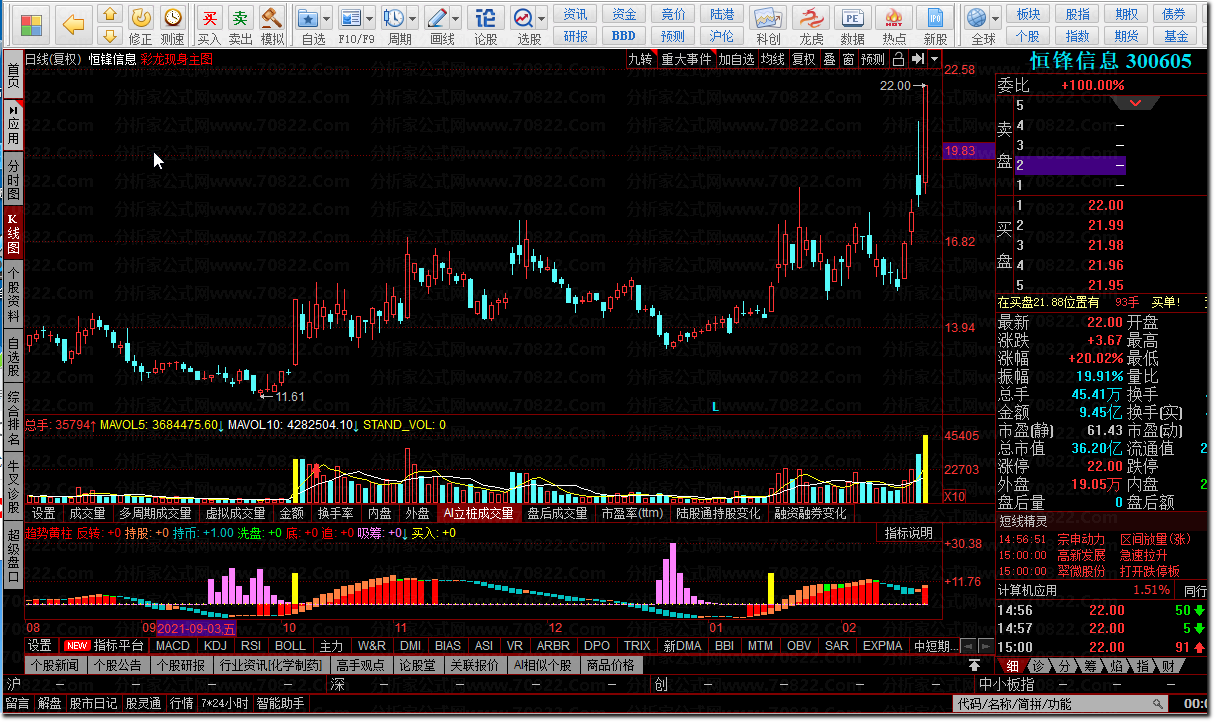Click the up arrow page icon
The image size is (1216, 722).
pyautogui.click(x=111, y=16)
